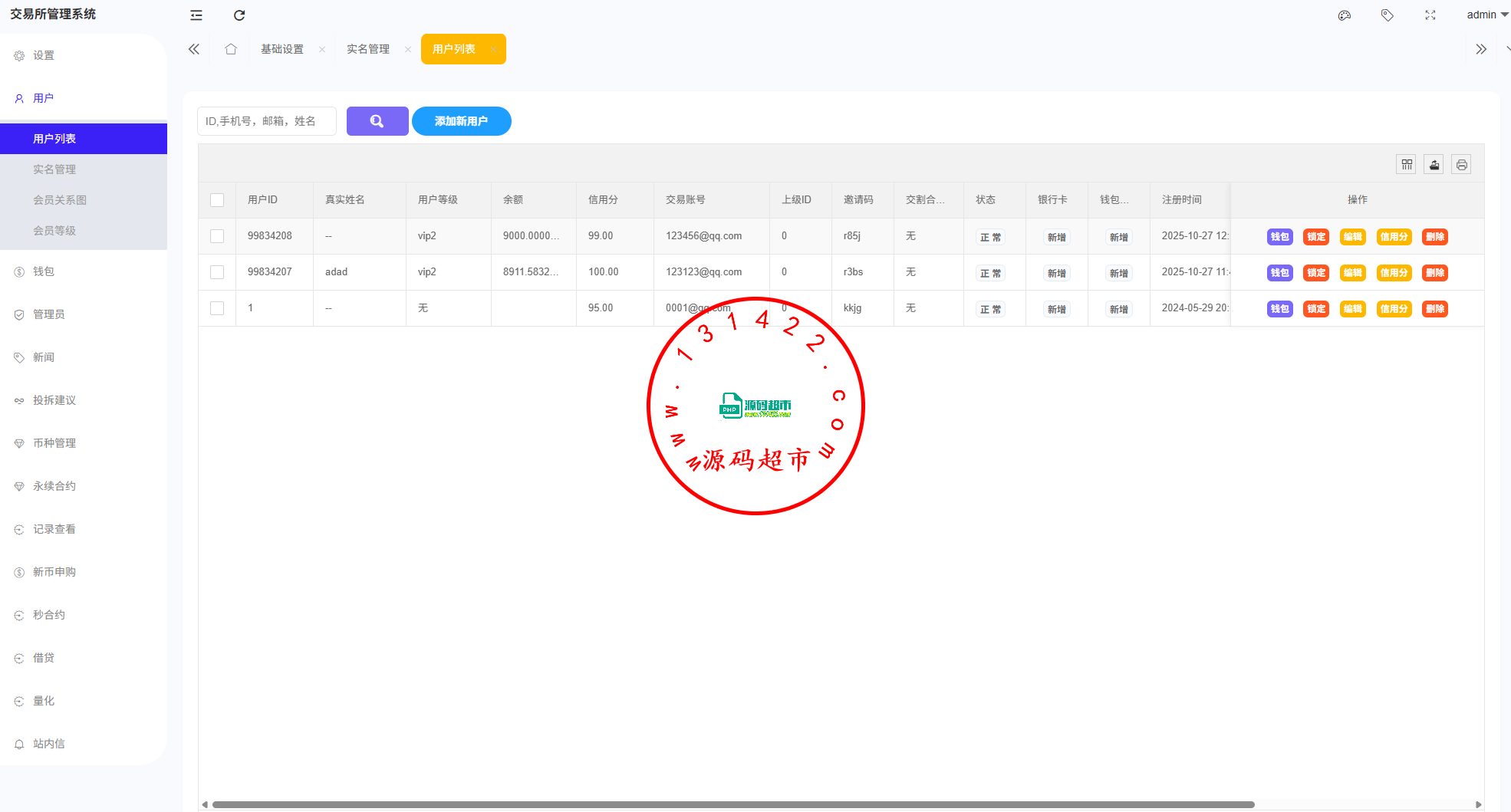
Task: Refresh the page with reload icon
Action: pos(239,15)
